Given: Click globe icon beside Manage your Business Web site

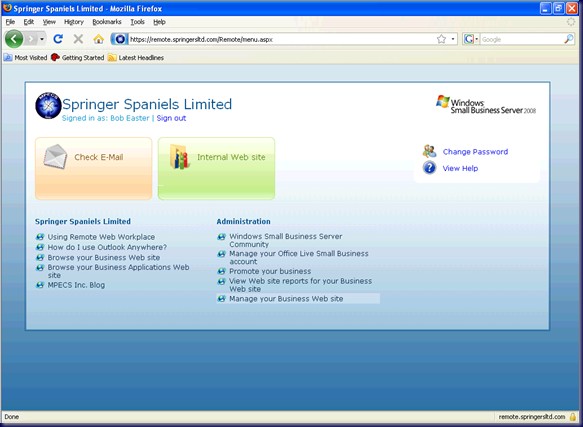Looking at the screenshot, I should [221, 299].
